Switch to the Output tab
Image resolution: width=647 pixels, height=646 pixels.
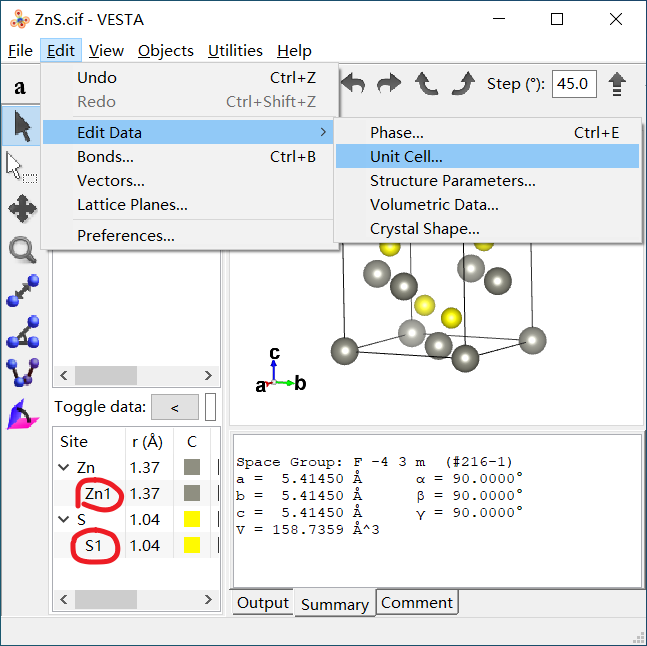[x=262, y=602]
